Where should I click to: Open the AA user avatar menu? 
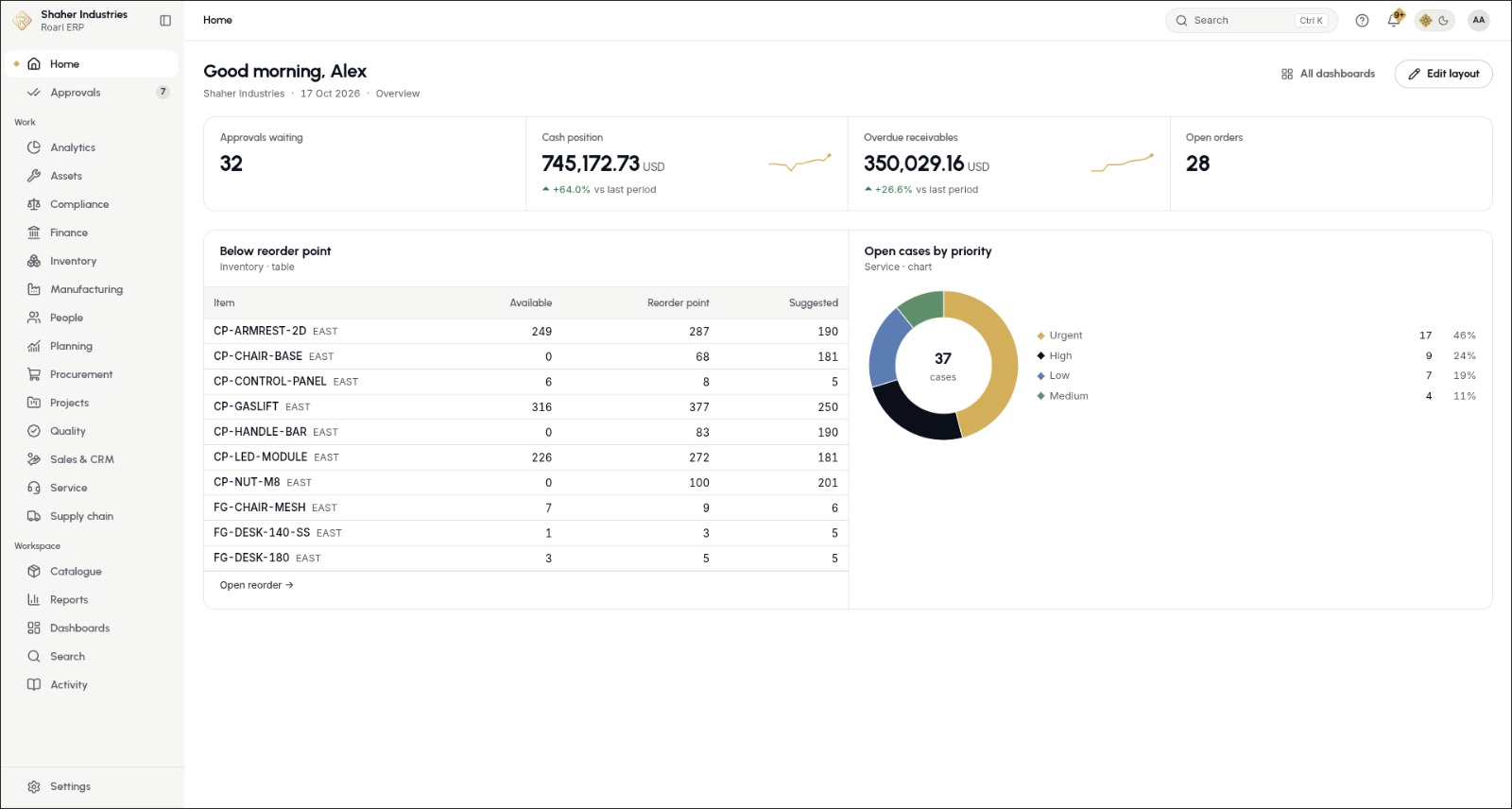[1479, 20]
